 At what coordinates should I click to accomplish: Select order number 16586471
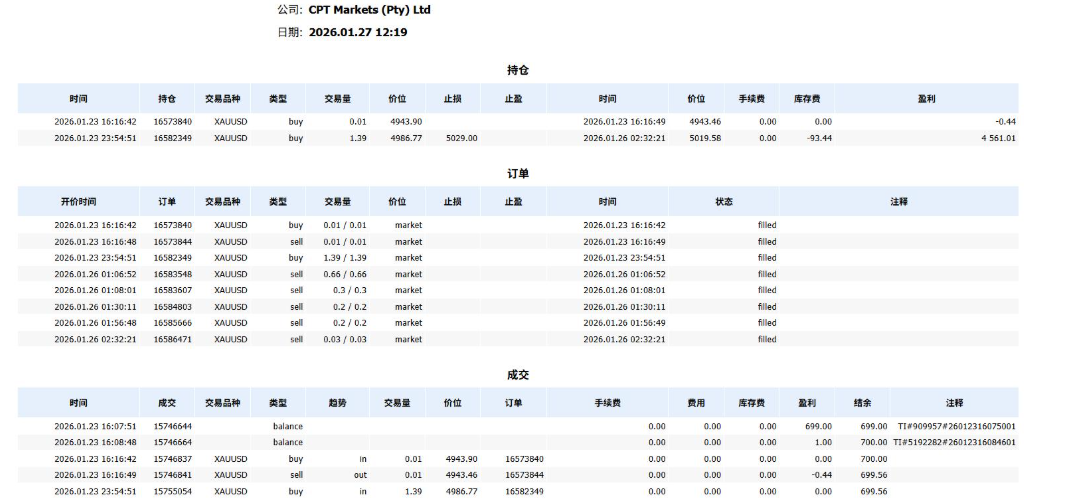point(172,339)
